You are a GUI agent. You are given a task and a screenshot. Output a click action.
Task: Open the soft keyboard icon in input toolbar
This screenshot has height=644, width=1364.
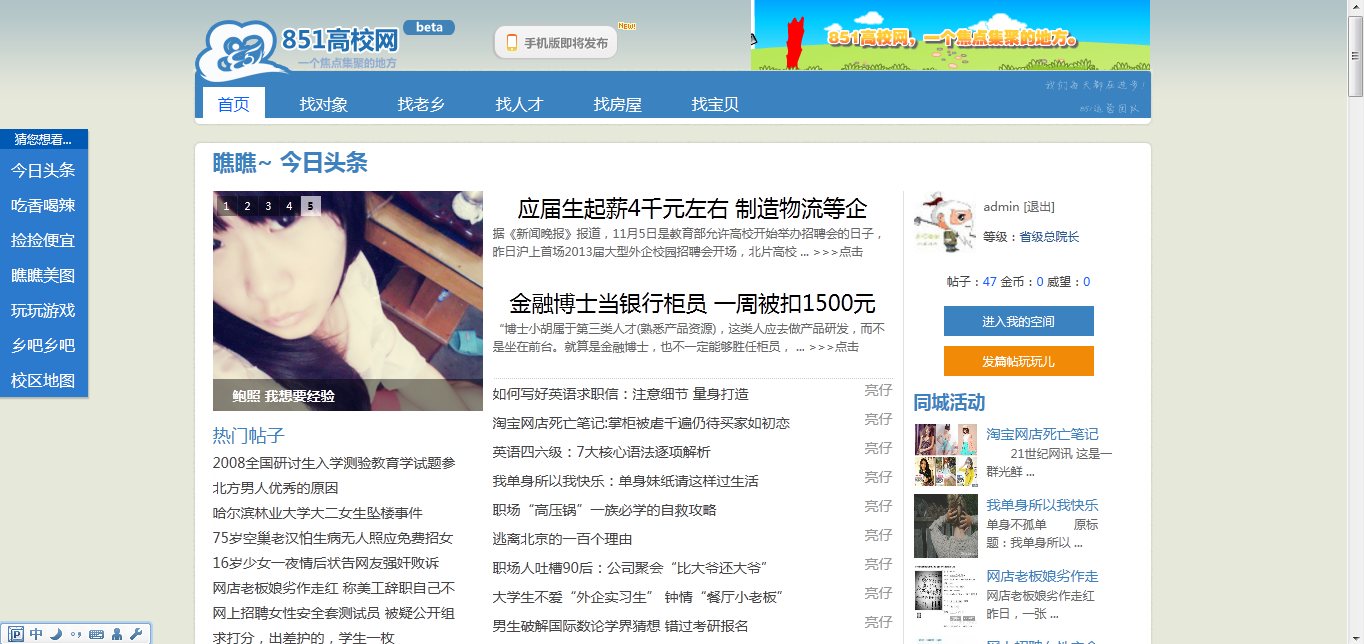(96, 634)
